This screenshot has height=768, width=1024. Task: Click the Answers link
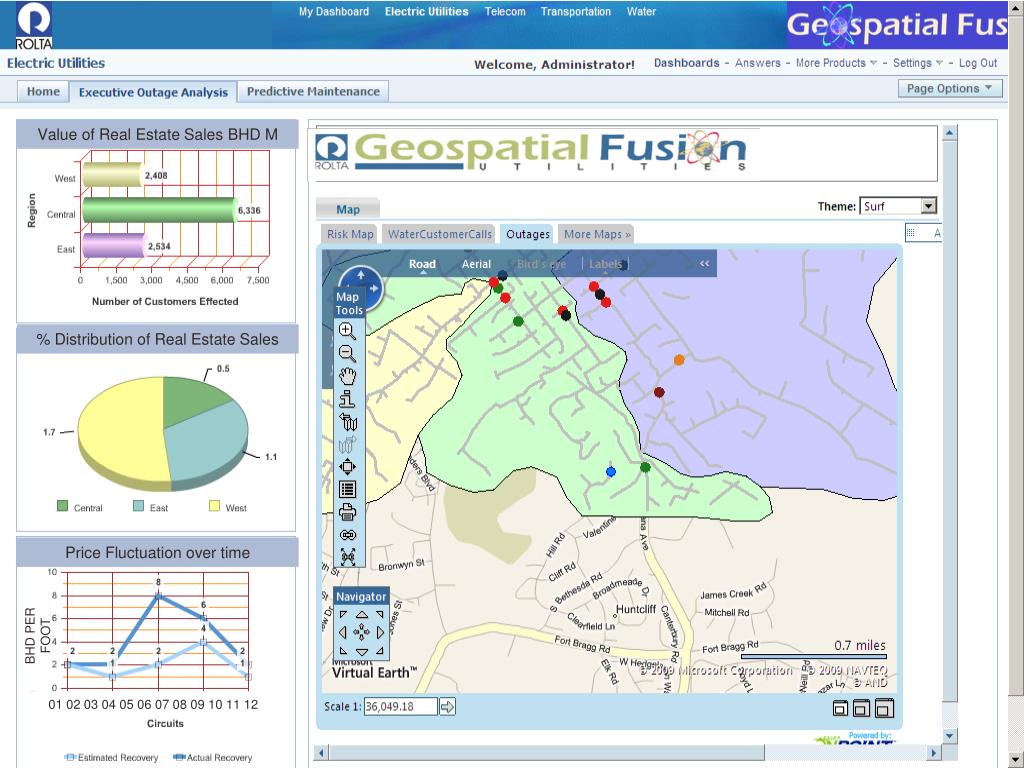(x=758, y=63)
